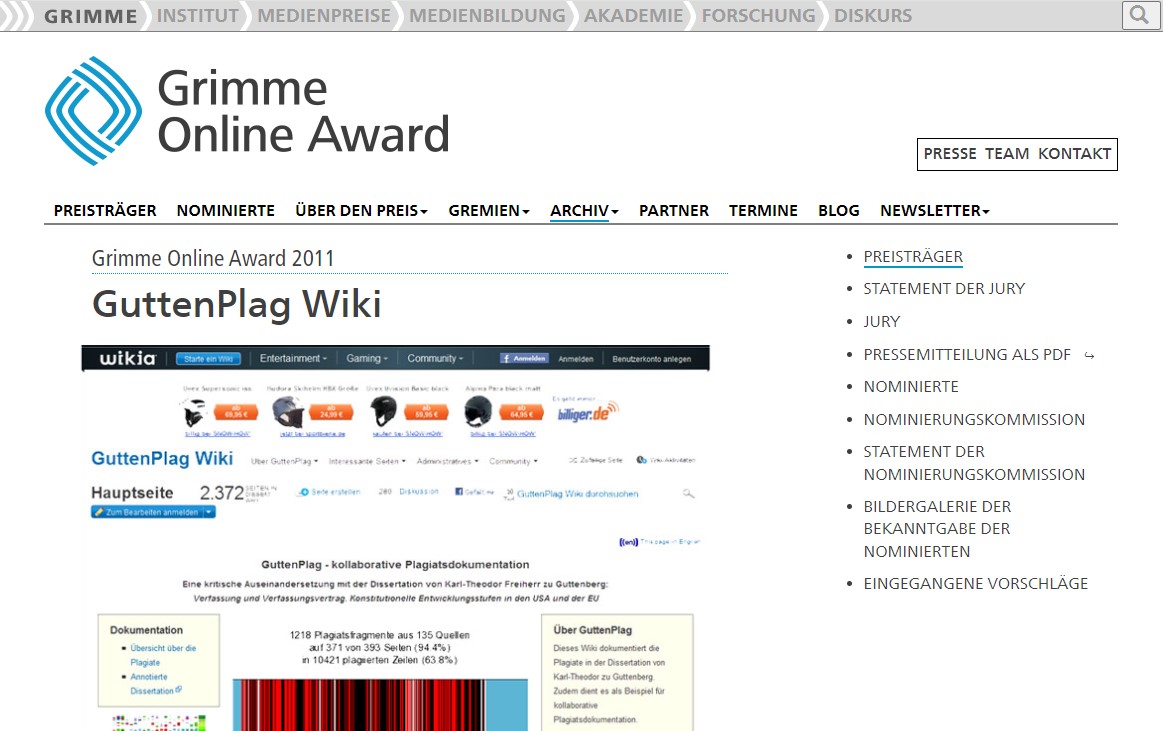This screenshot has height=731, width=1163.
Task: Click the GuttenPlag Wiki screenshot image
Action: (x=395, y=538)
